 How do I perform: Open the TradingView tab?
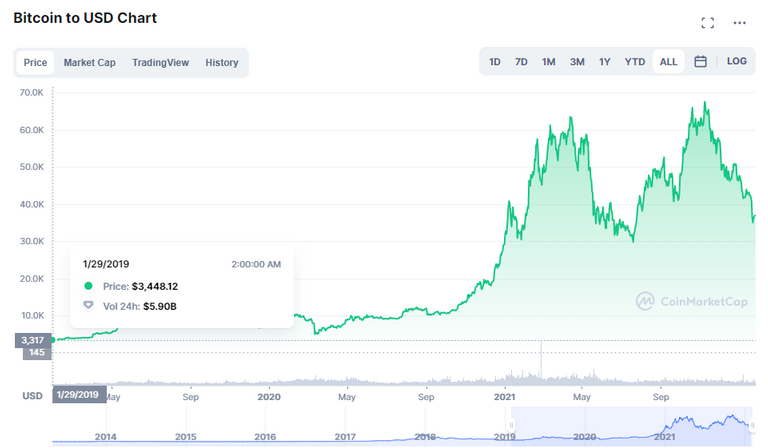(x=160, y=63)
